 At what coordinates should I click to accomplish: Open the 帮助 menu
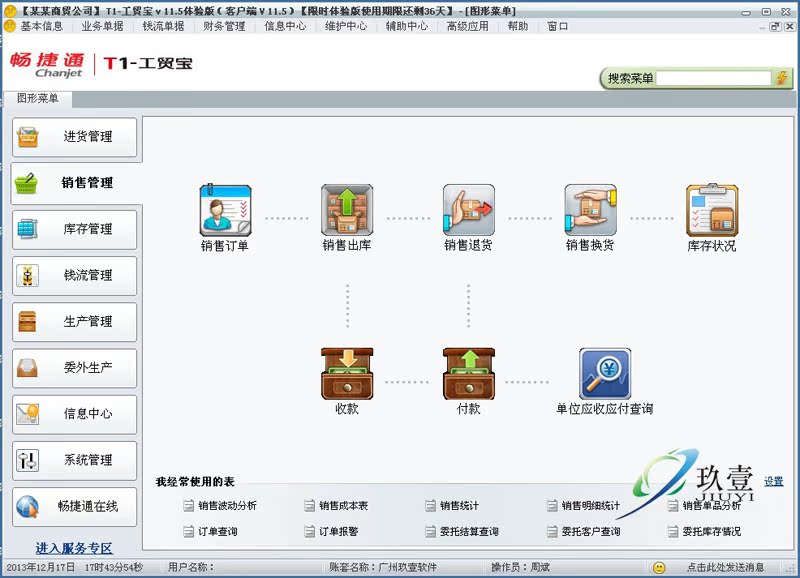click(x=518, y=26)
